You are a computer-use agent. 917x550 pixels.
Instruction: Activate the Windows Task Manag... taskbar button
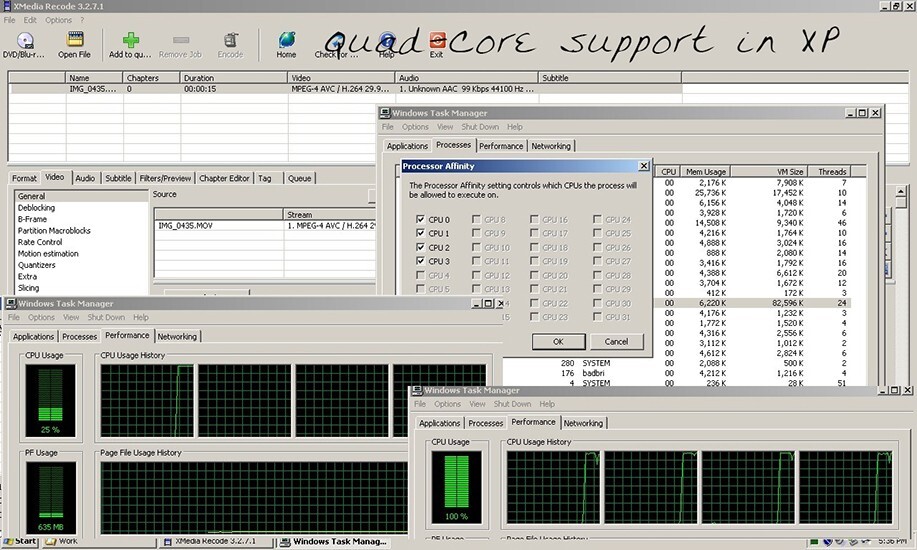coord(334,541)
